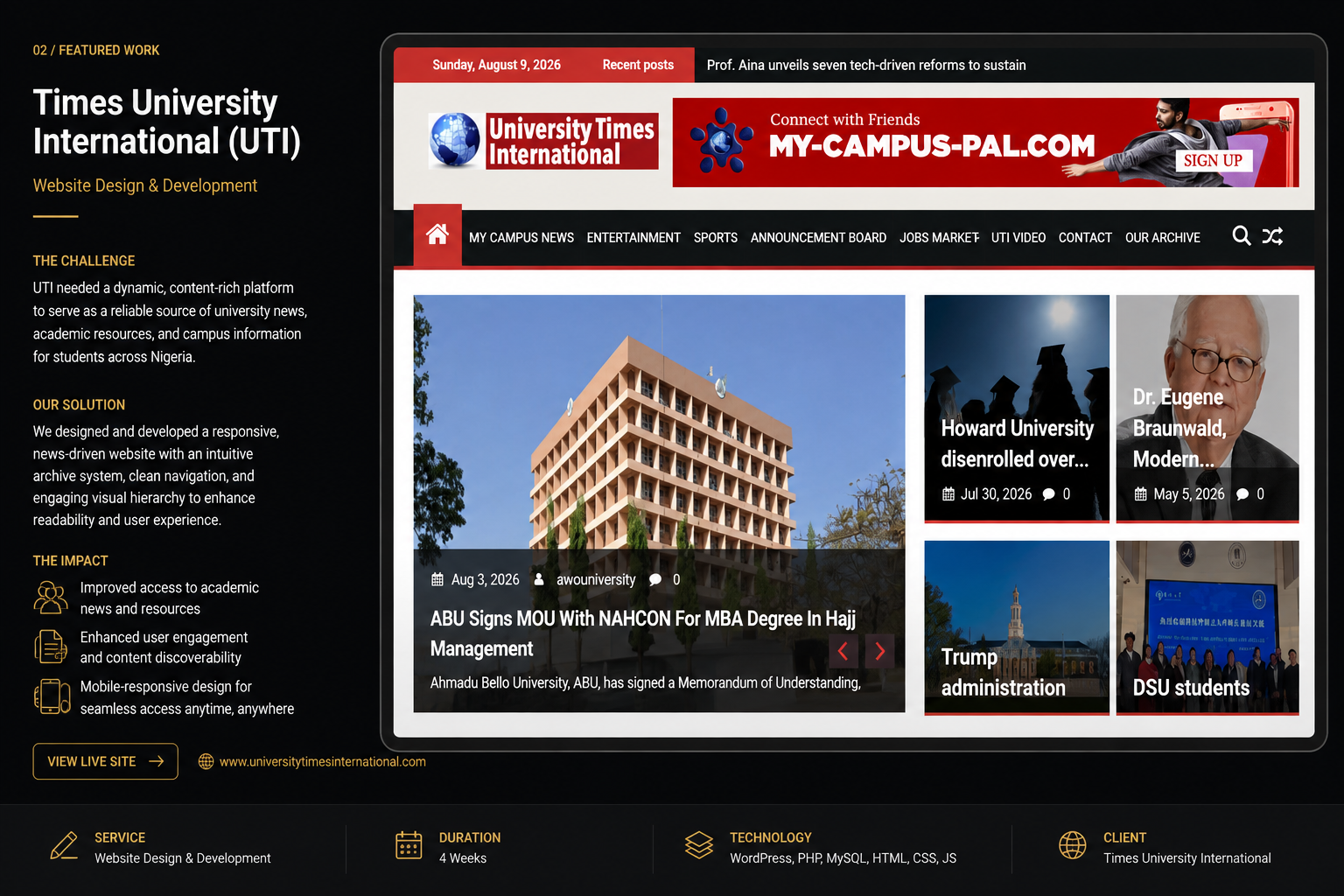Open Prof. Aina unveils ticker headline
The height and width of the screenshot is (896, 1344).
coord(866,65)
